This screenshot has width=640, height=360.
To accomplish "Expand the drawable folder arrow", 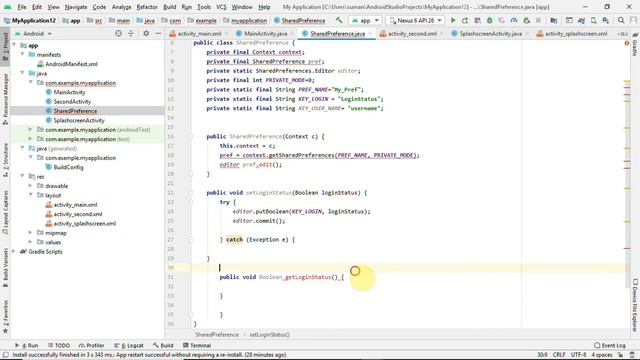I will pos(30,186).
